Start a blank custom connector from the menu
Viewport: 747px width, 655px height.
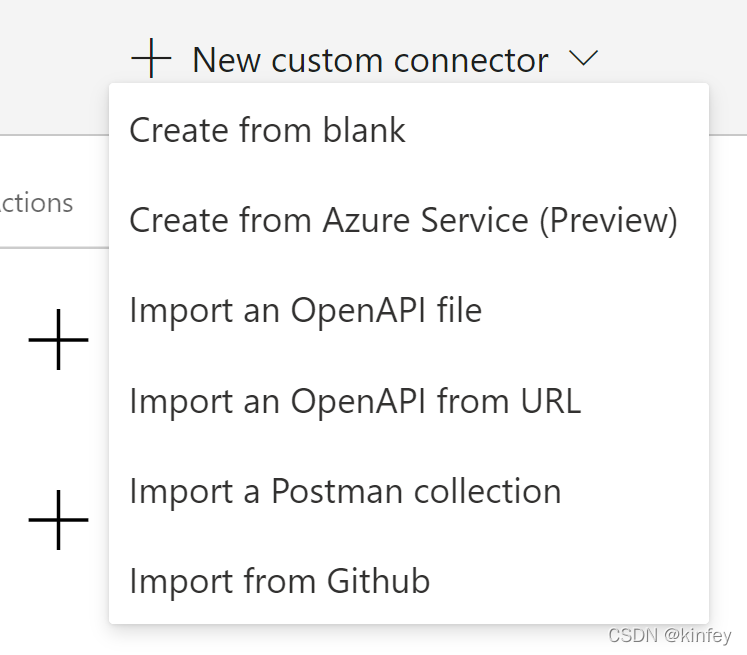(x=267, y=130)
